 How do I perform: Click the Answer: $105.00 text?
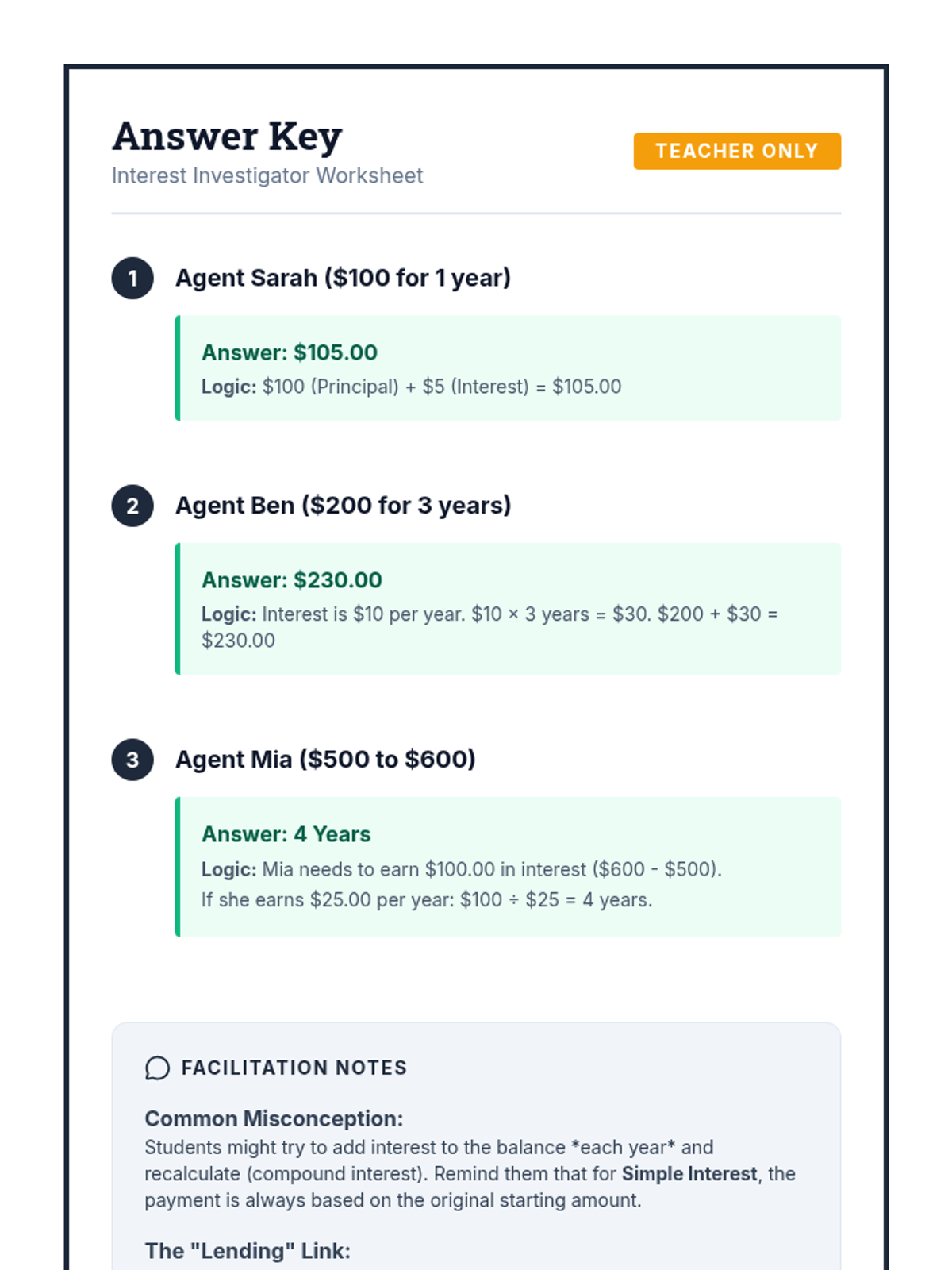point(290,352)
